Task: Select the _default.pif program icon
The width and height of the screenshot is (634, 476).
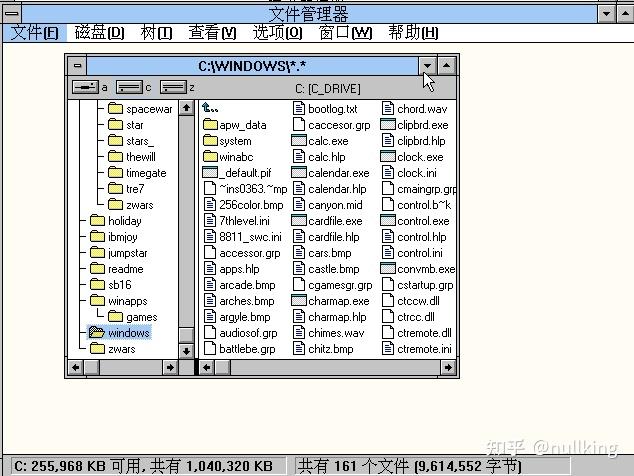Action: tap(210, 173)
